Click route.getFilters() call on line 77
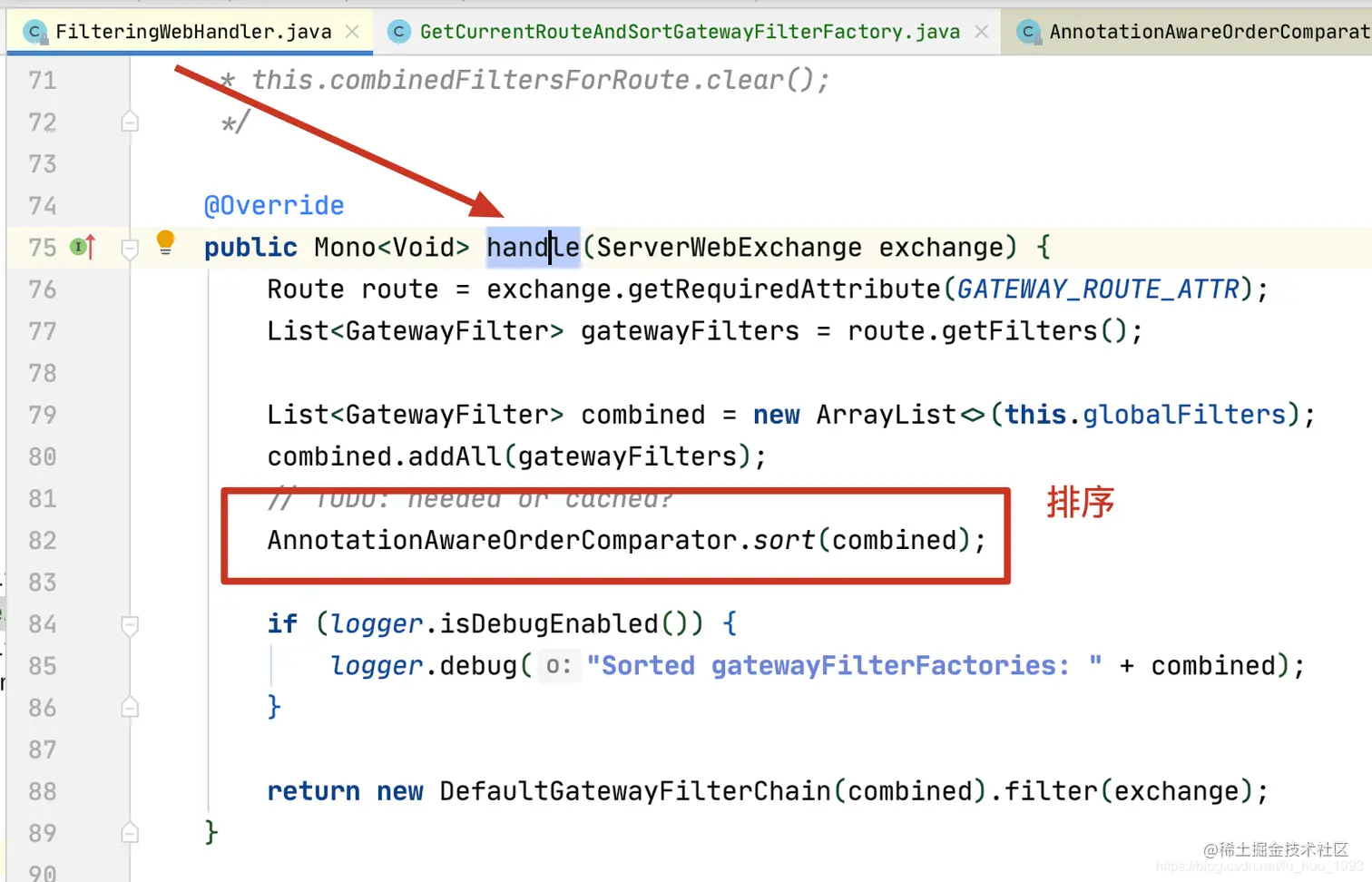The width and height of the screenshot is (1372, 882). click(987, 331)
